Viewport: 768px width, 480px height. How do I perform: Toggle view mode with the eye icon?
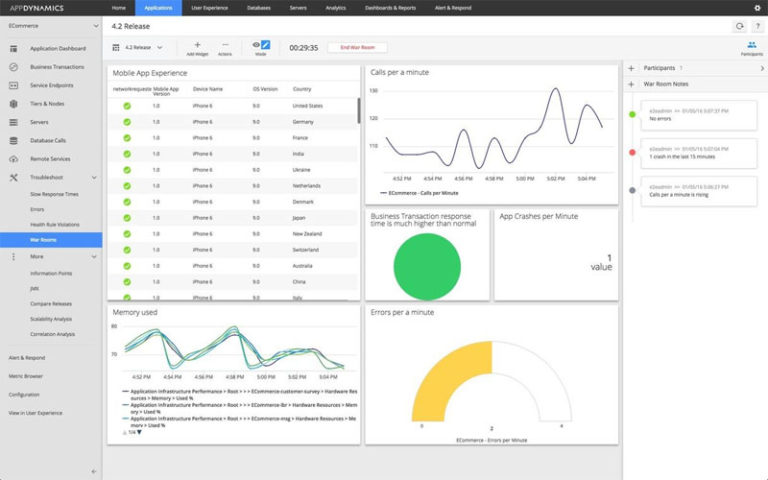(256, 44)
